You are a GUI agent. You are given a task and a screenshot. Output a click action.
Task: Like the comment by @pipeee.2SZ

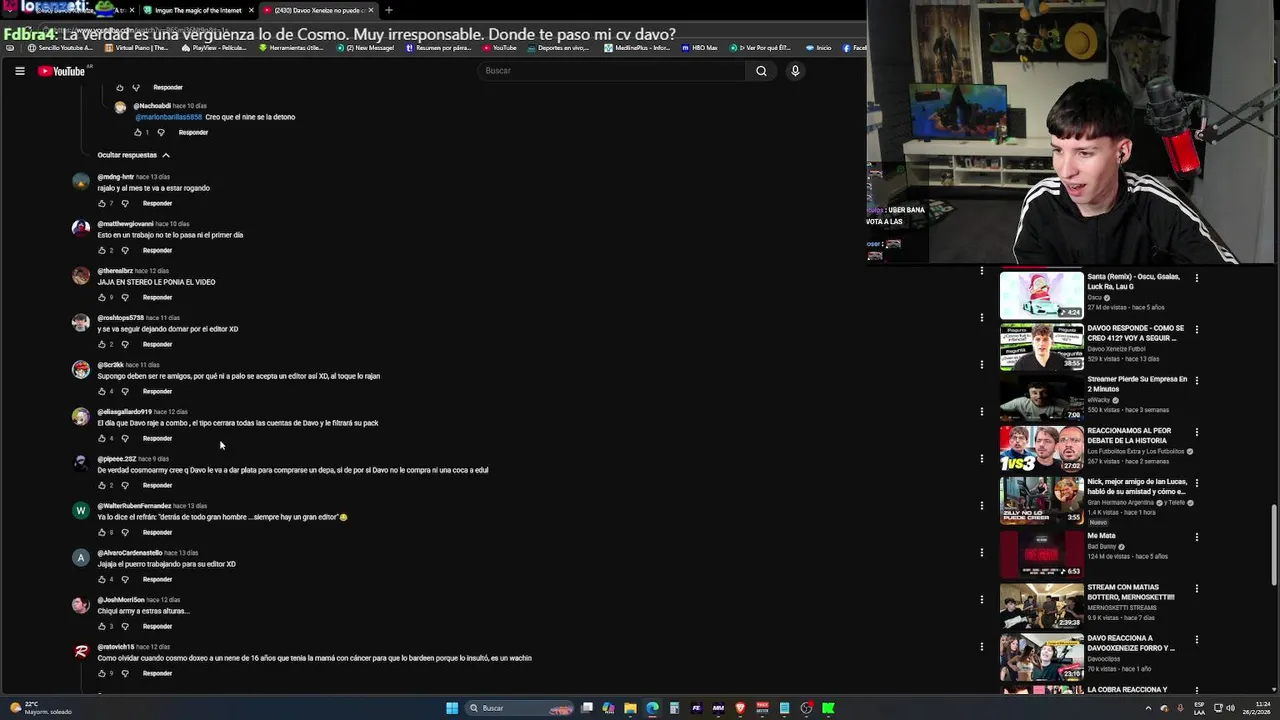pyautogui.click(x=102, y=485)
